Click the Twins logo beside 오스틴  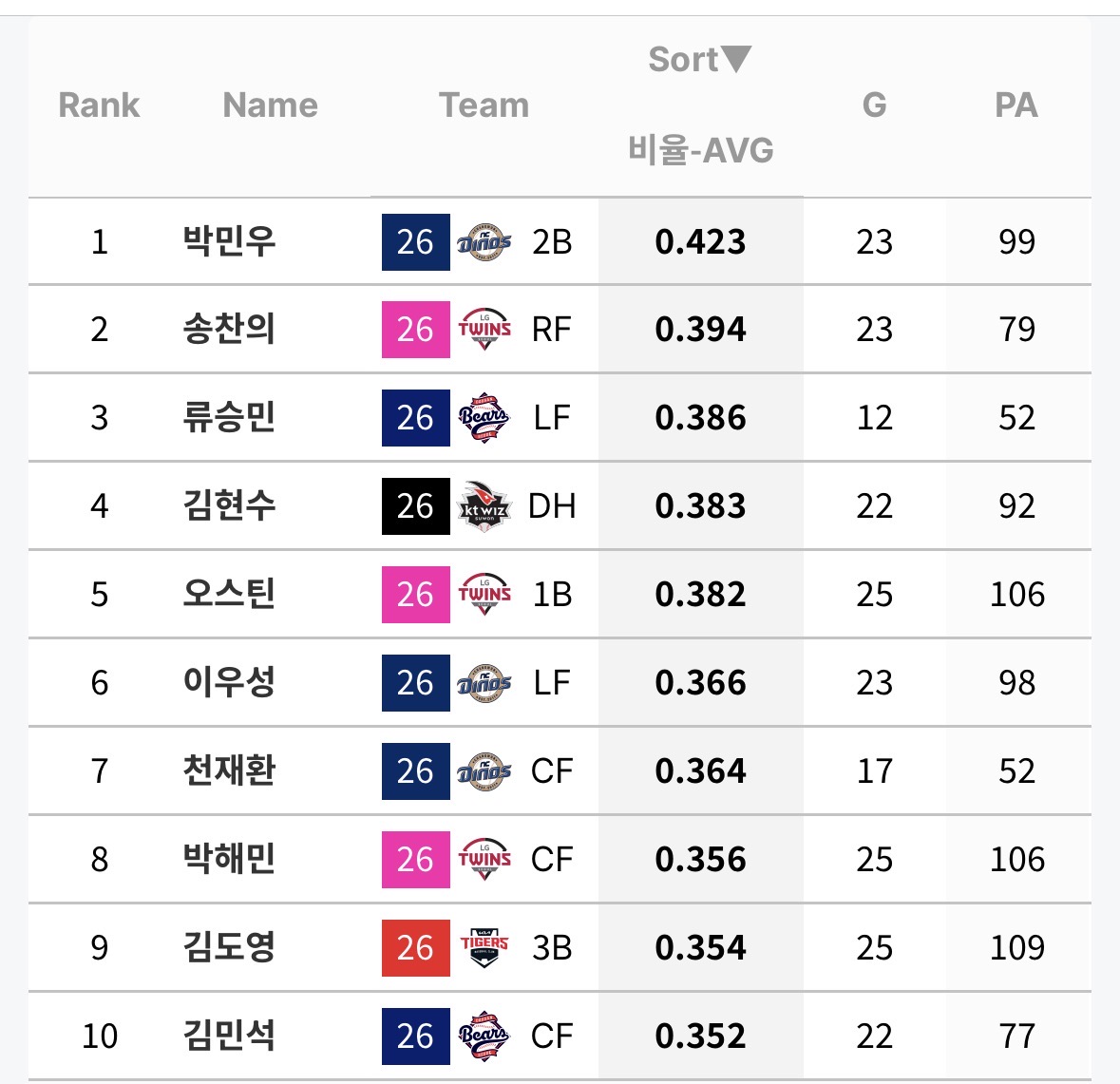(x=484, y=594)
